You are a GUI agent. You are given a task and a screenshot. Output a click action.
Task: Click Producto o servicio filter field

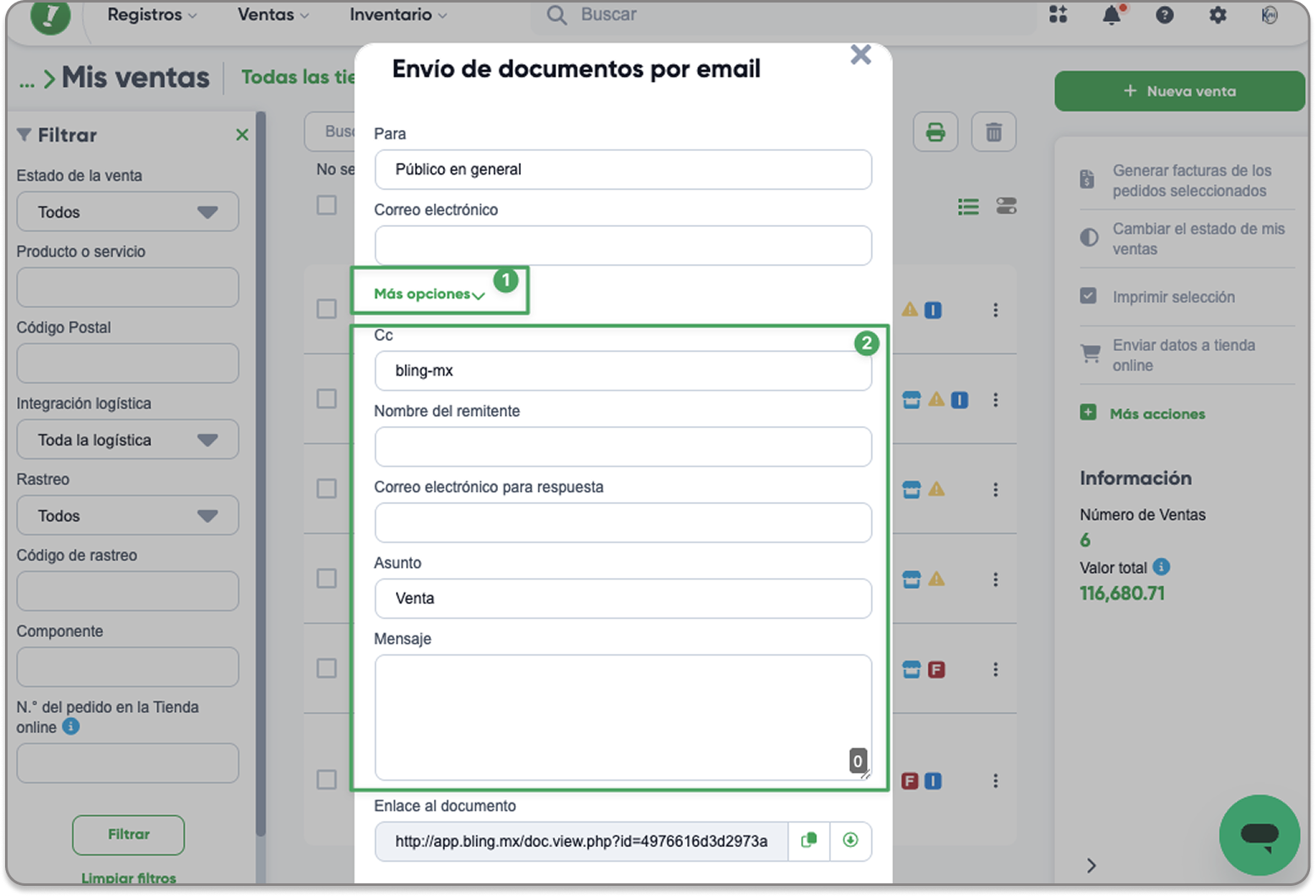[127, 288]
